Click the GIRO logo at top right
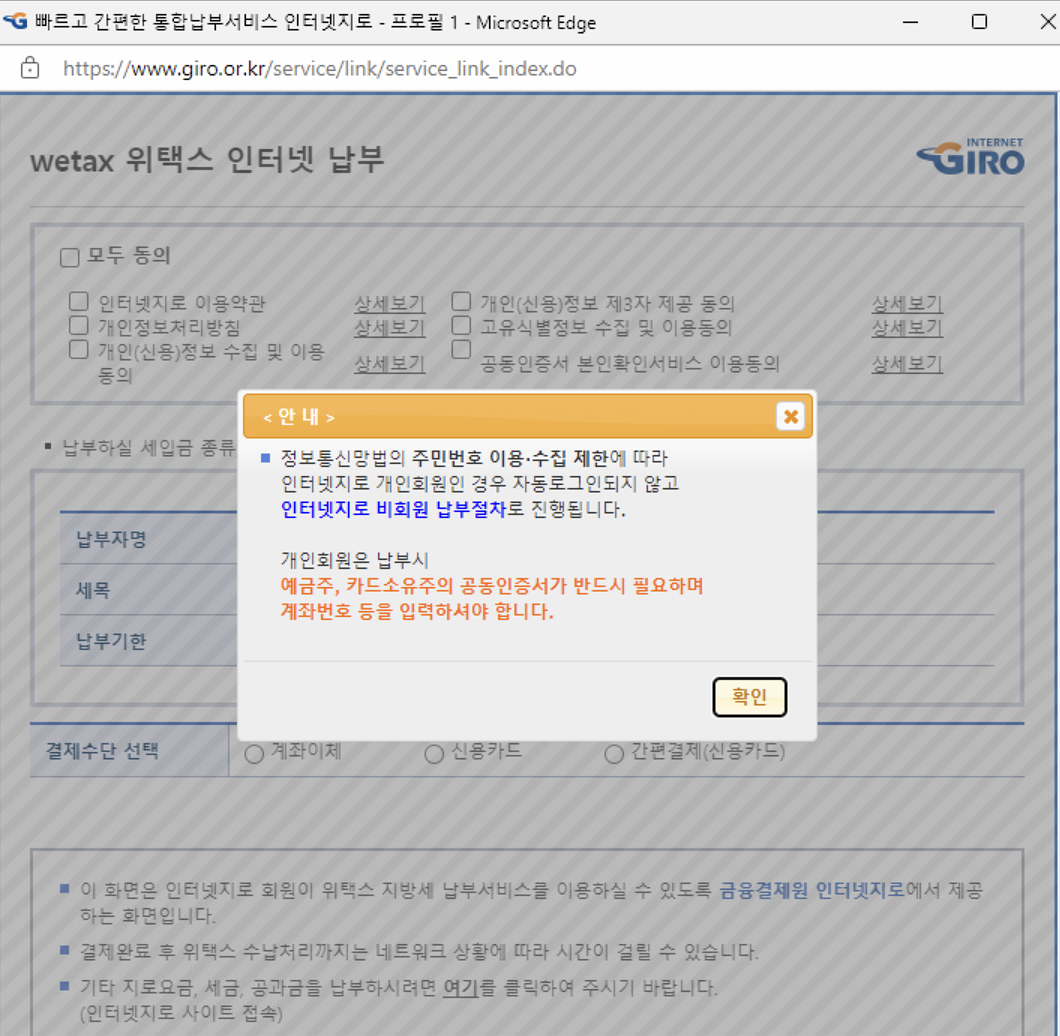The width and height of the screenshot is (1060, 1036). 970,157
